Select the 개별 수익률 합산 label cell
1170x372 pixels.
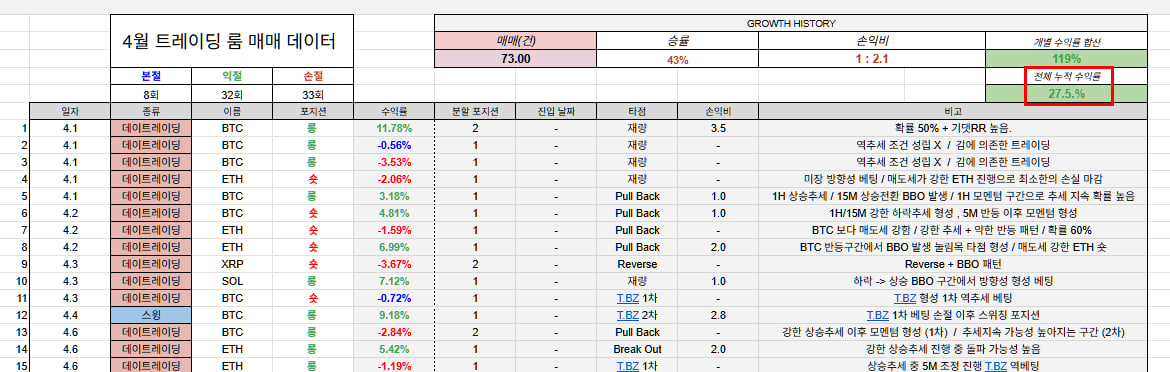[x=1066, y=41]
